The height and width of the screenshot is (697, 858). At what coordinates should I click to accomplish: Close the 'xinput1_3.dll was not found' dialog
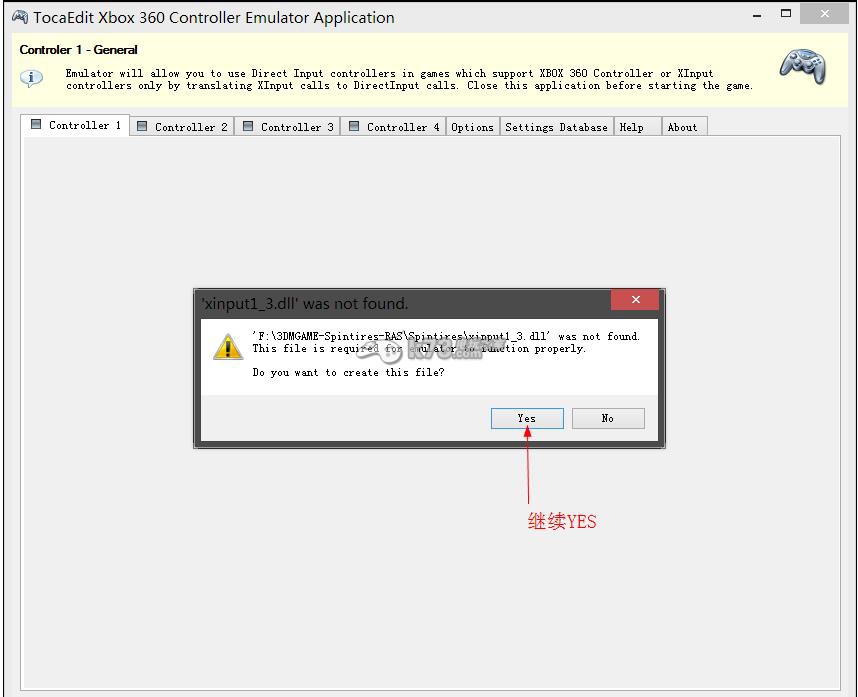pyautogui.click(x=635, y=300)
